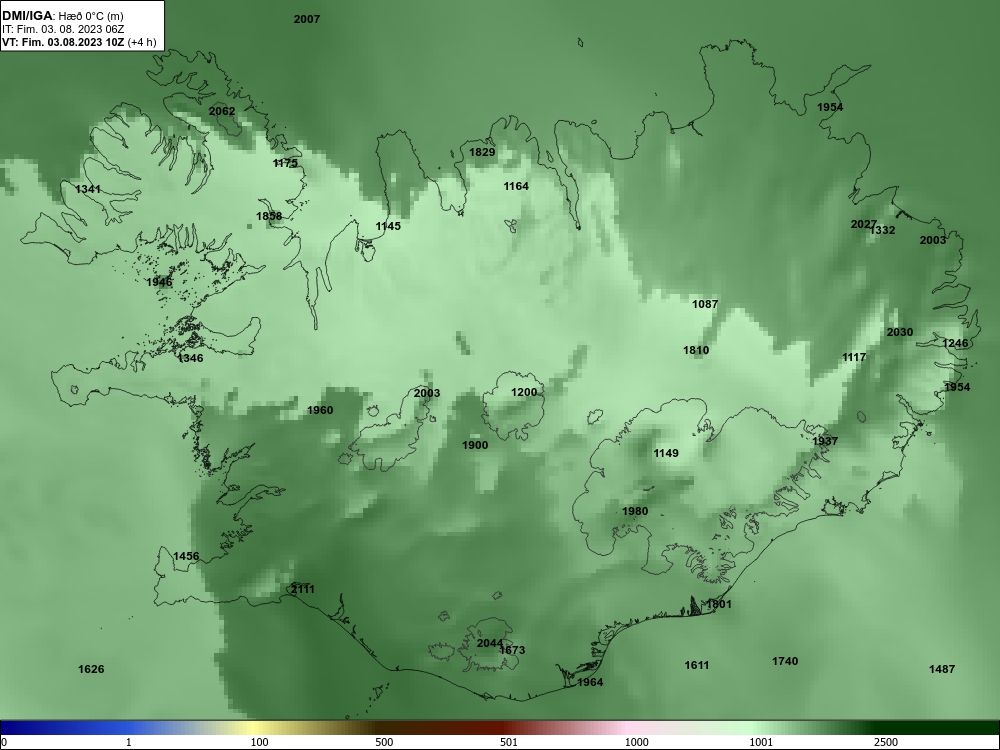The width and height of the screenshot is (1000, 750).
Task: Click the 1810 height value
Action: [x=696, y=350]
